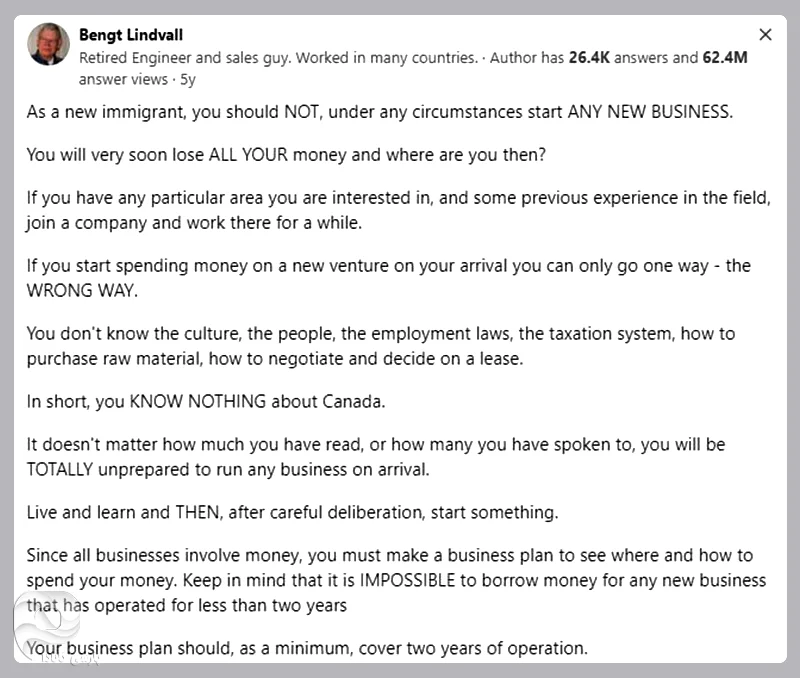Click the "As a new immigrant" opening sentence
Viewport: 800px width, 678px height.
point(380,112)
